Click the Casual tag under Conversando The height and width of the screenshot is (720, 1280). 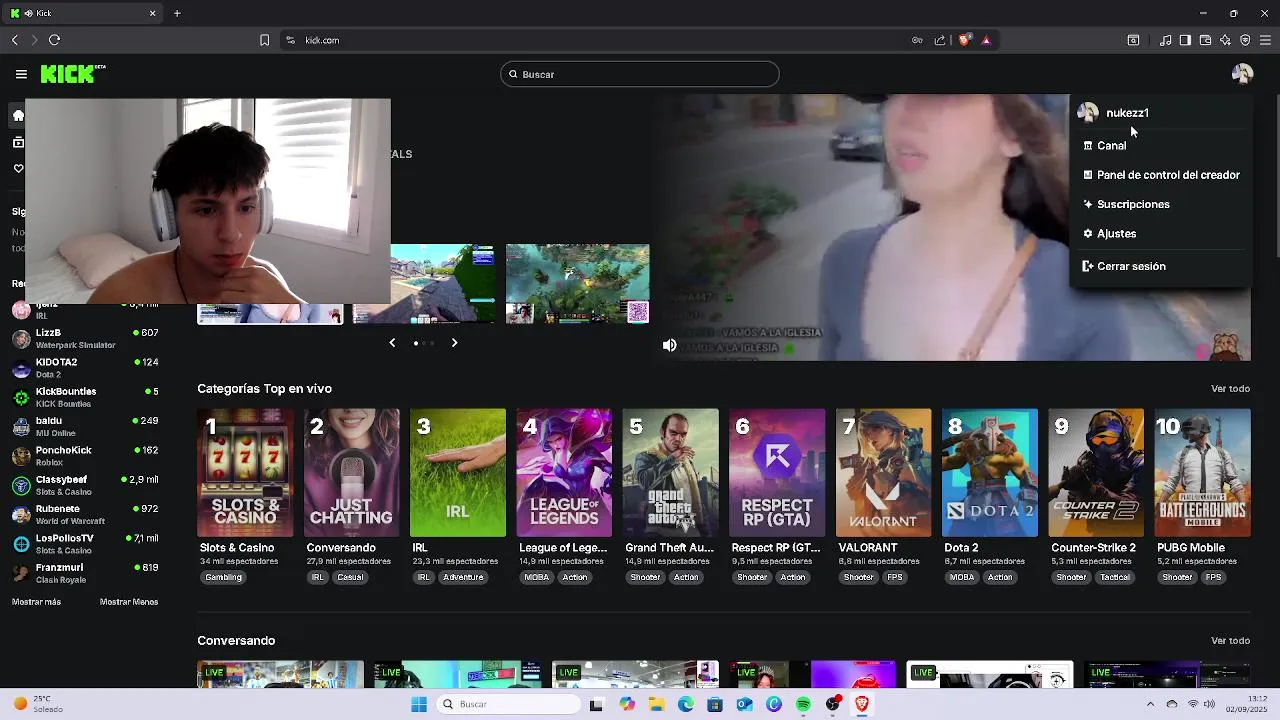[350, 578]
